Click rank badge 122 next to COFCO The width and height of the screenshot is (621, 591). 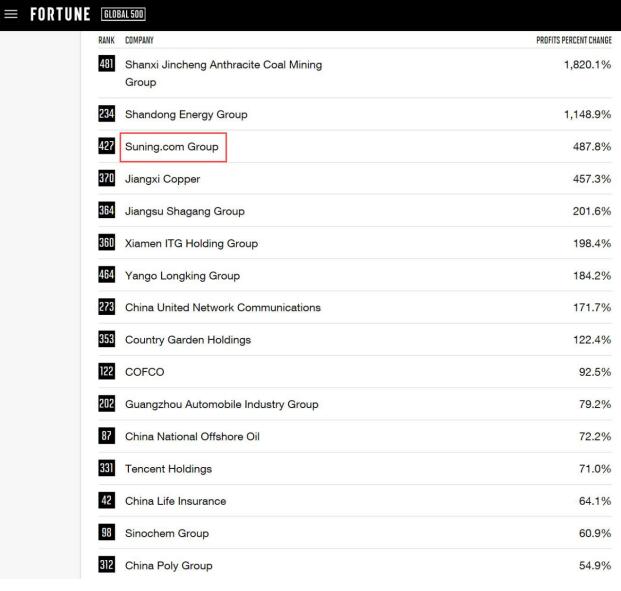click(x=107, y=371)
